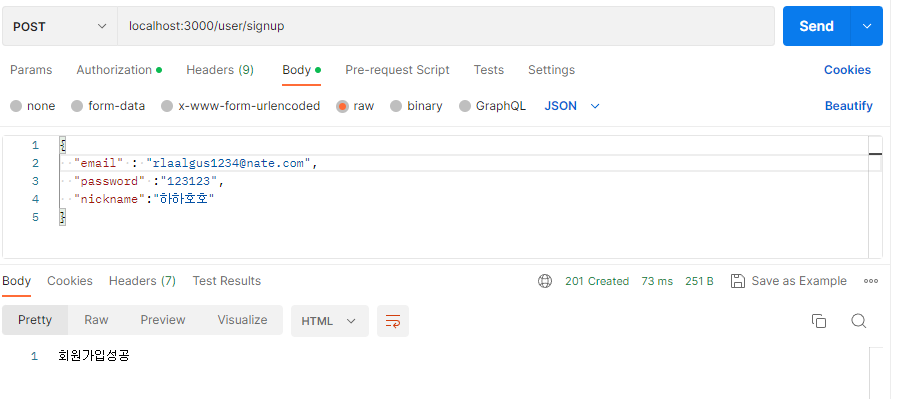Viewport: 900px width, 399px height.
Task: Click the request URL field
Action: point(446,26)
